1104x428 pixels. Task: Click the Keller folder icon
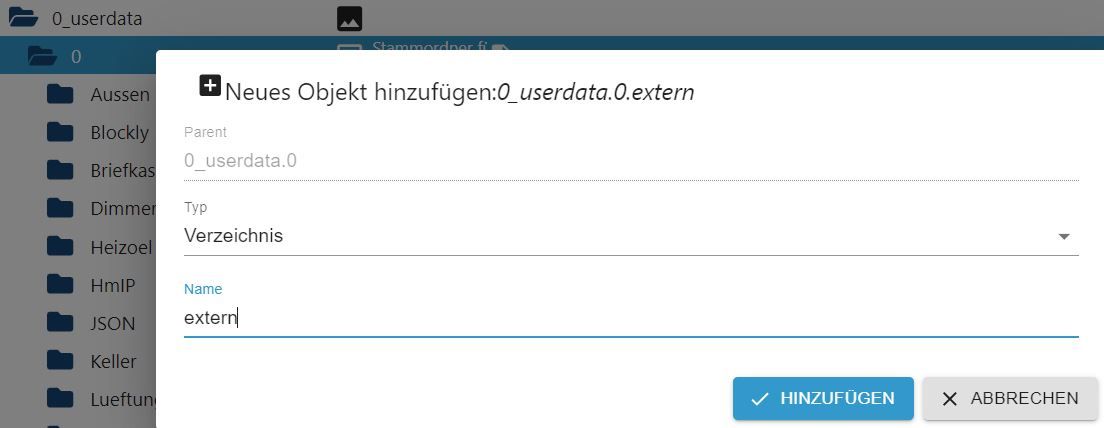(61, 361)
